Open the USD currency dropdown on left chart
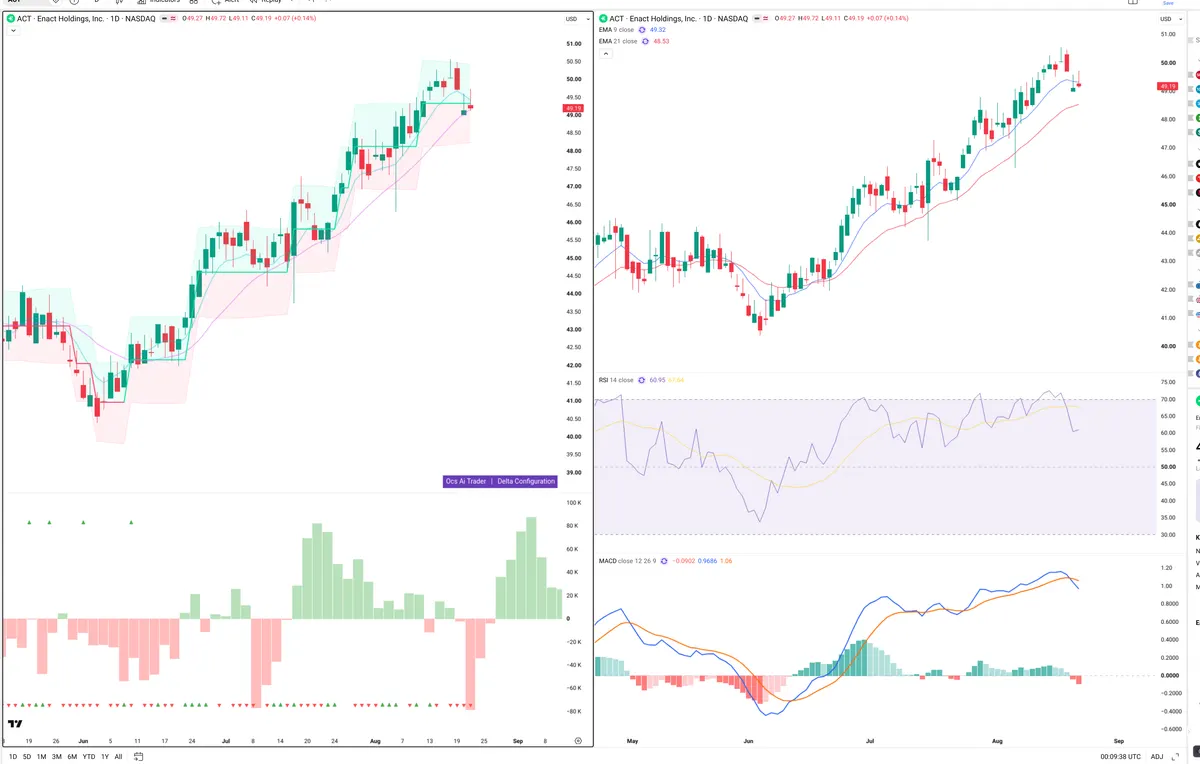This screenshot has height=764, width=1200. click(x=574, y=19)
